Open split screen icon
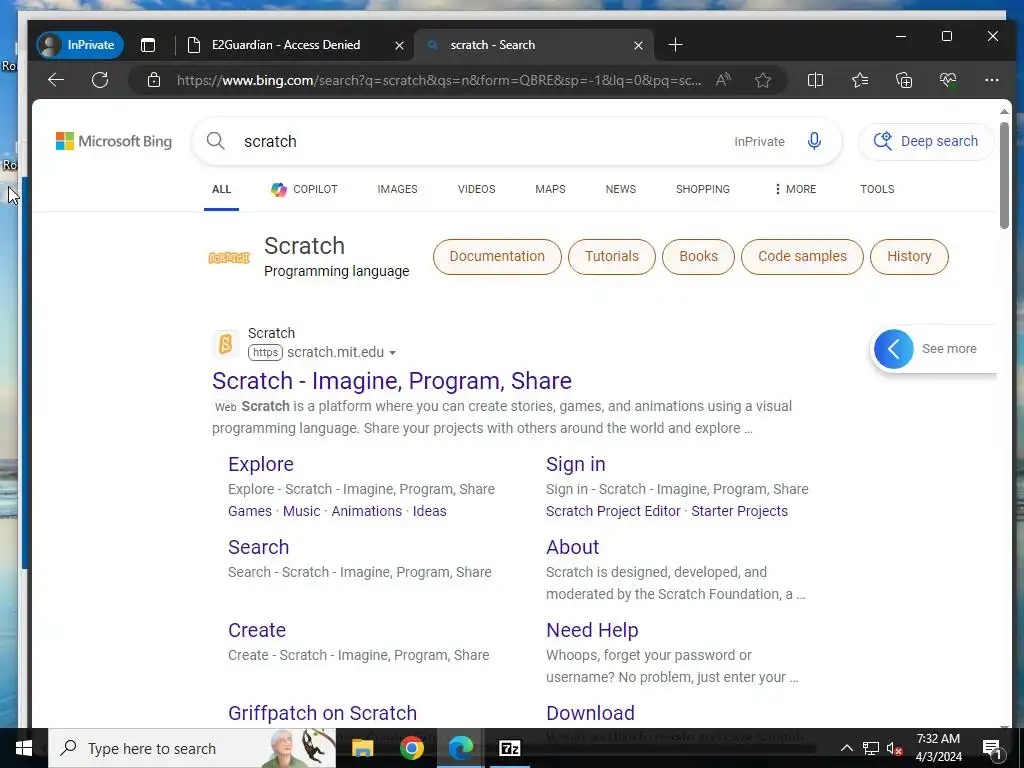This screenshot has width=1024, height=768. click(815, 80)
